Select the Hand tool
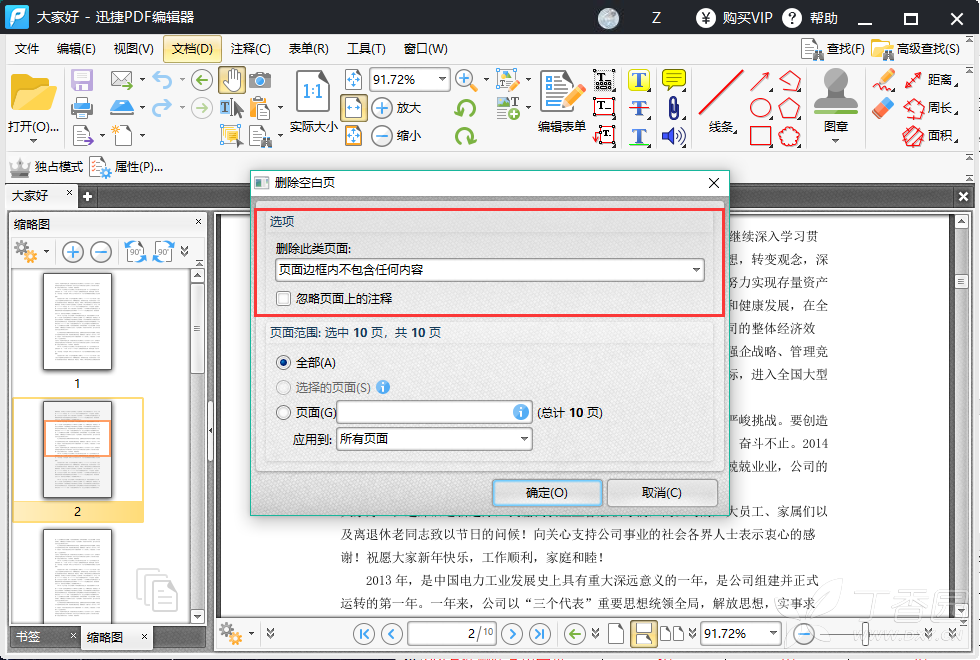 point(232,80)
